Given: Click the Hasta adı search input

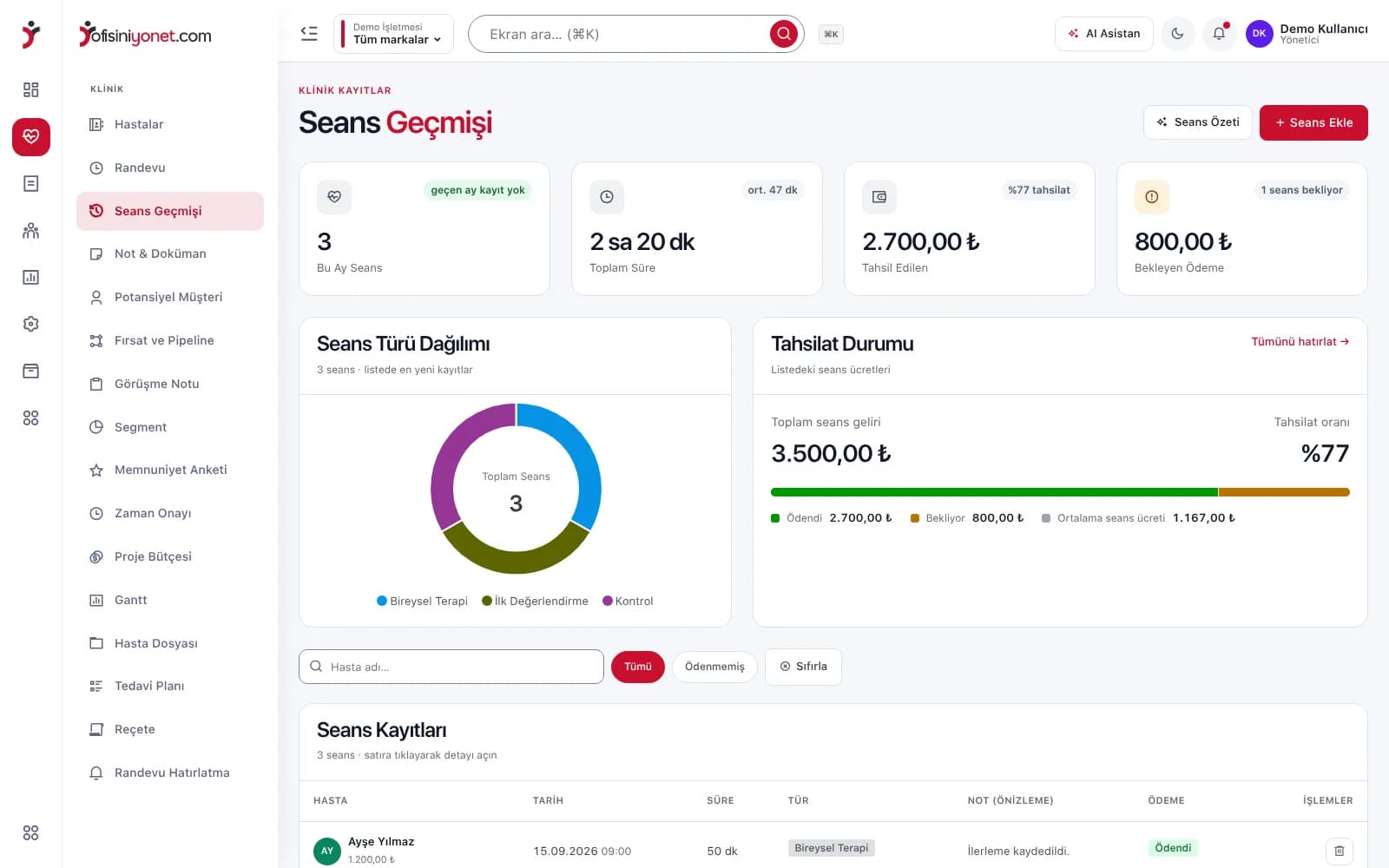Looking at the screenshot, I should coord(451,667).
